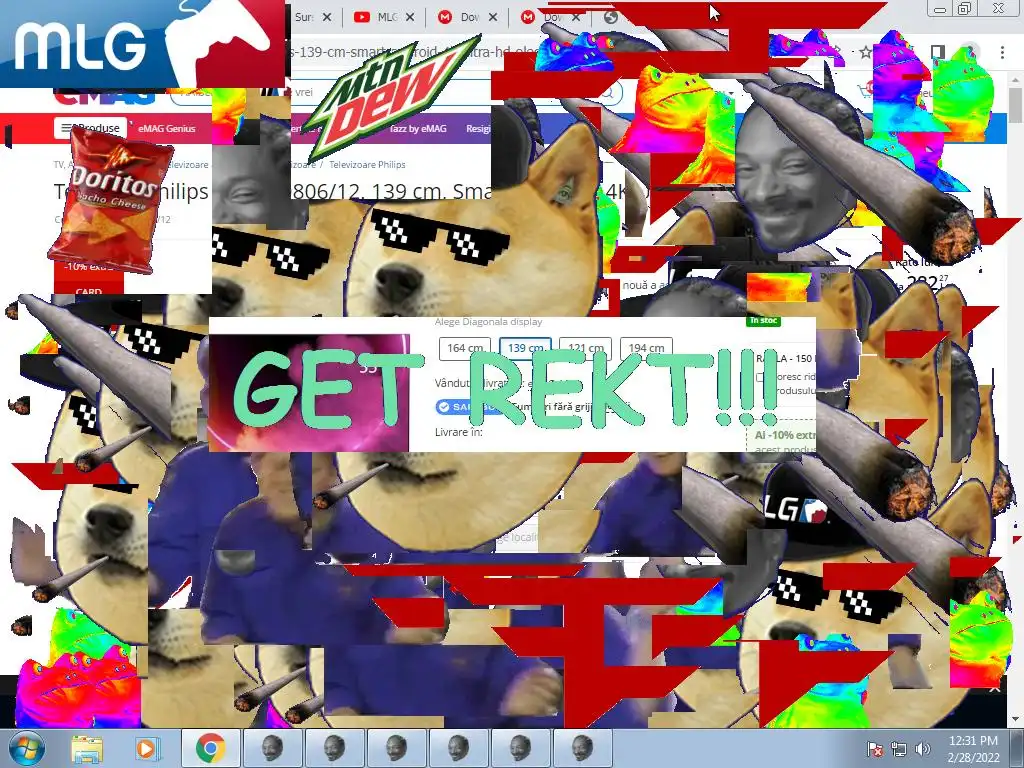
Task: Click the green 'In stoc' badge
Action: coord(763,320)
